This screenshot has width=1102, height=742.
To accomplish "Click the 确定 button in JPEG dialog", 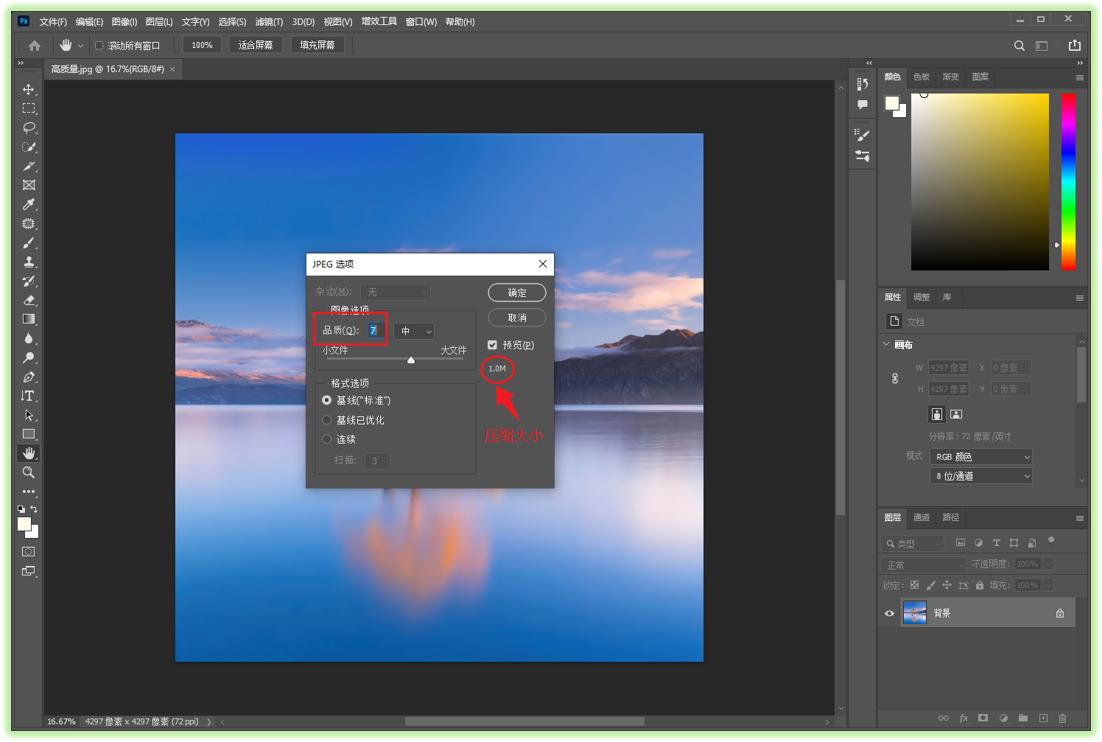I will 517,293.
